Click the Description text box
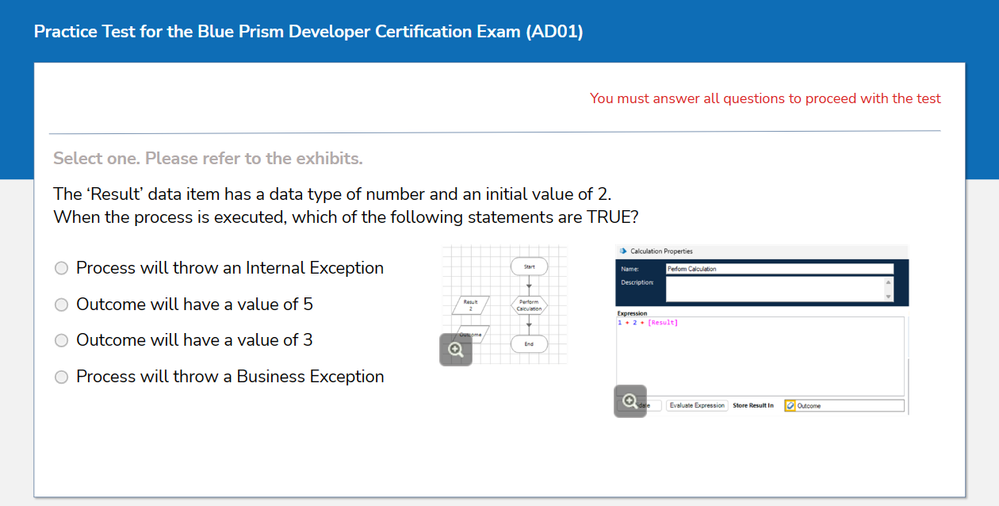 click(774, 289)
